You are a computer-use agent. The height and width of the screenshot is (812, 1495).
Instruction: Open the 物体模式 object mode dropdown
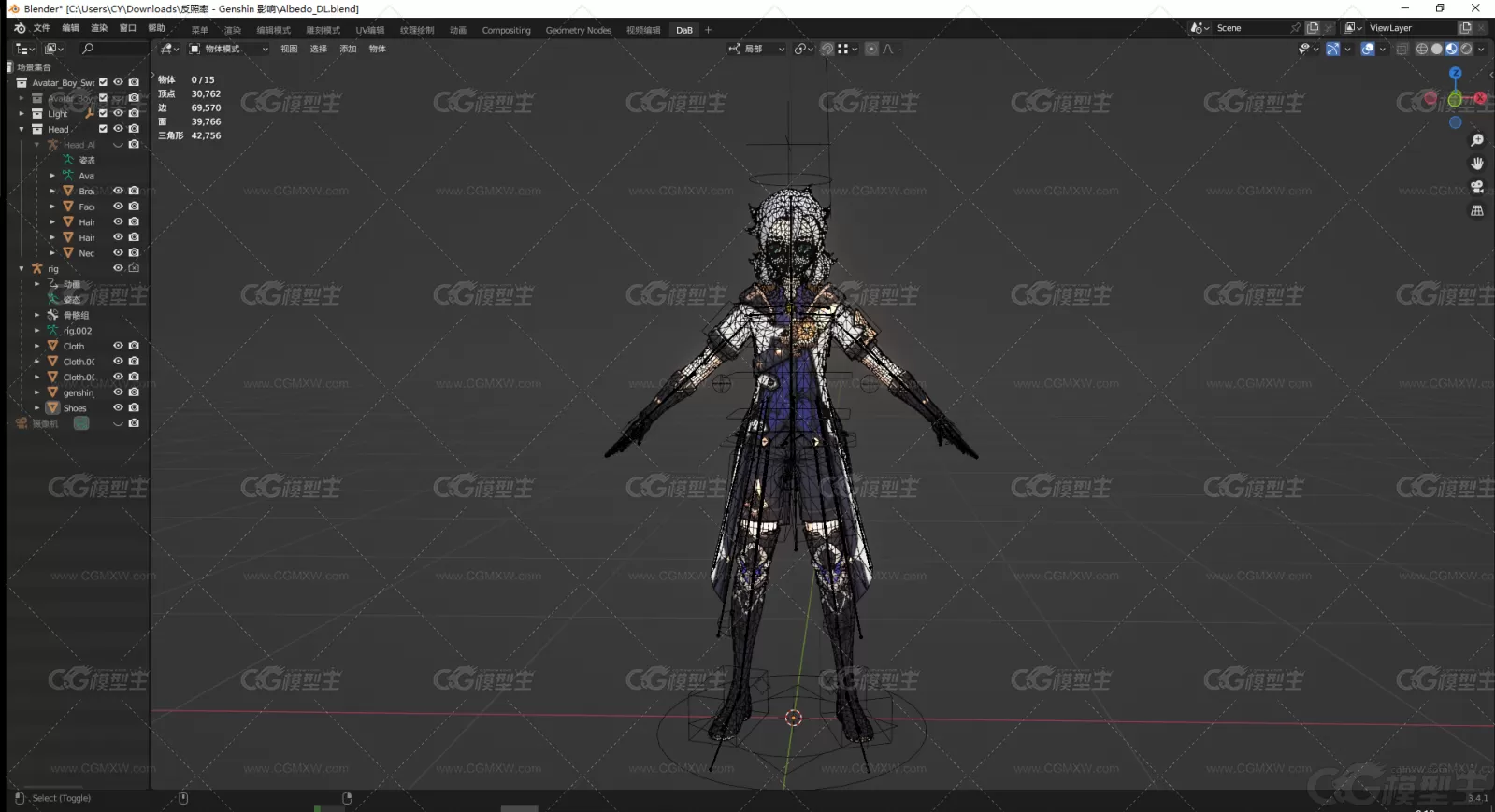[x=228, y=49]
